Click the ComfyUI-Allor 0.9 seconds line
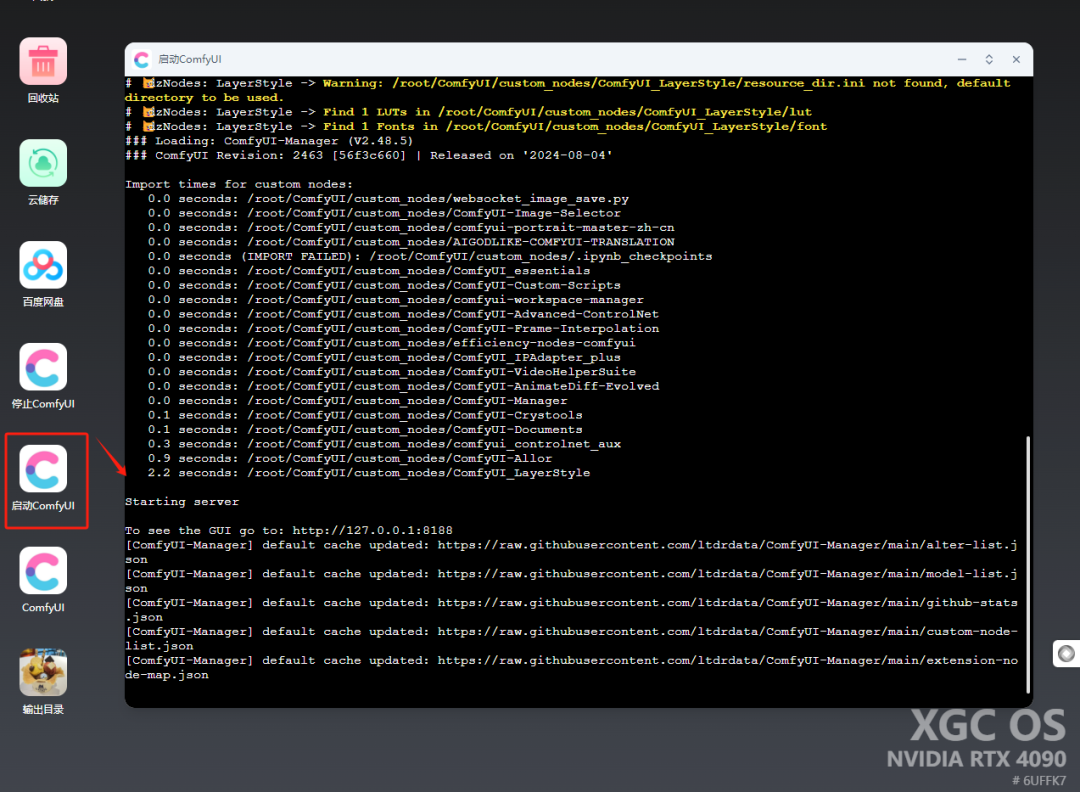The height and width of the screenshot is (792, 1080). pos(349,458)
